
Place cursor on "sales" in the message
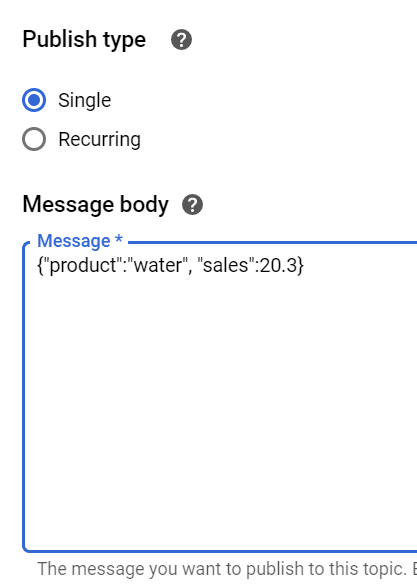click(226, 266)
